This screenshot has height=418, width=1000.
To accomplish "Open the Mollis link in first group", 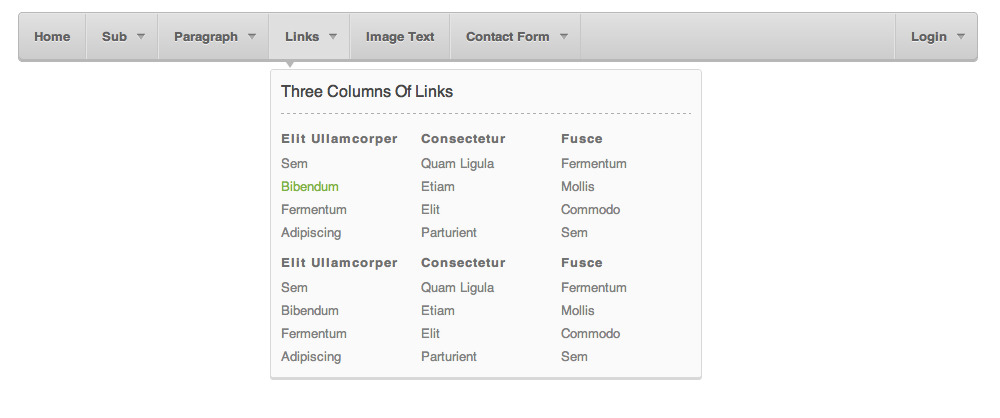I will [x=578, y=187].
